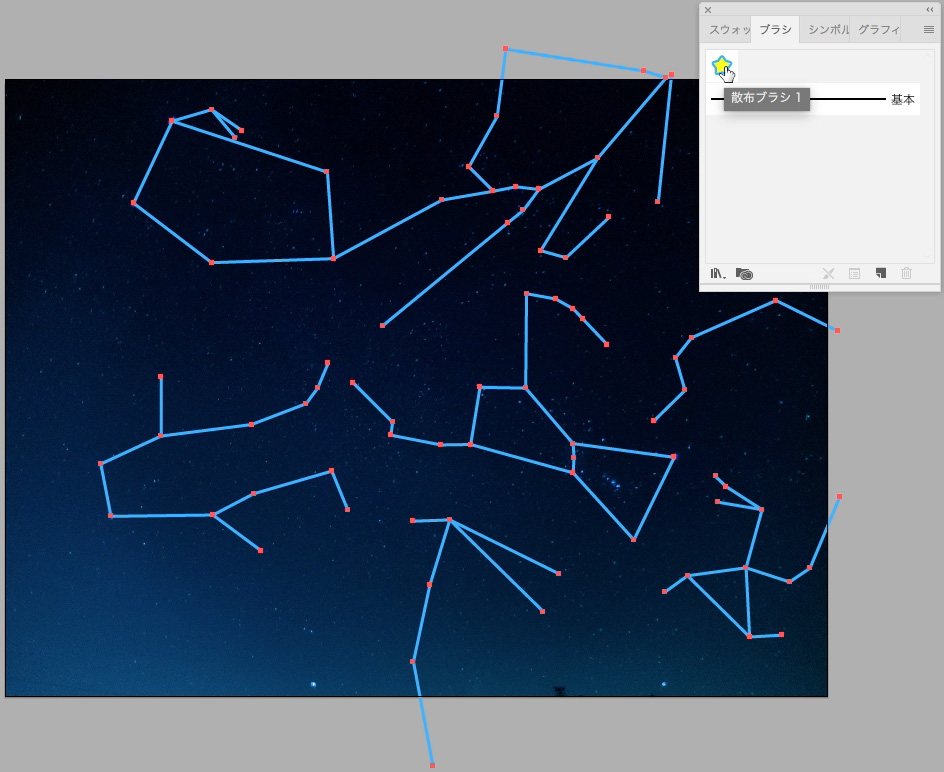Switch to the スウォッチ tab
Image resolution: width=944 pixels, height=772 pixels.
(728, 30)
